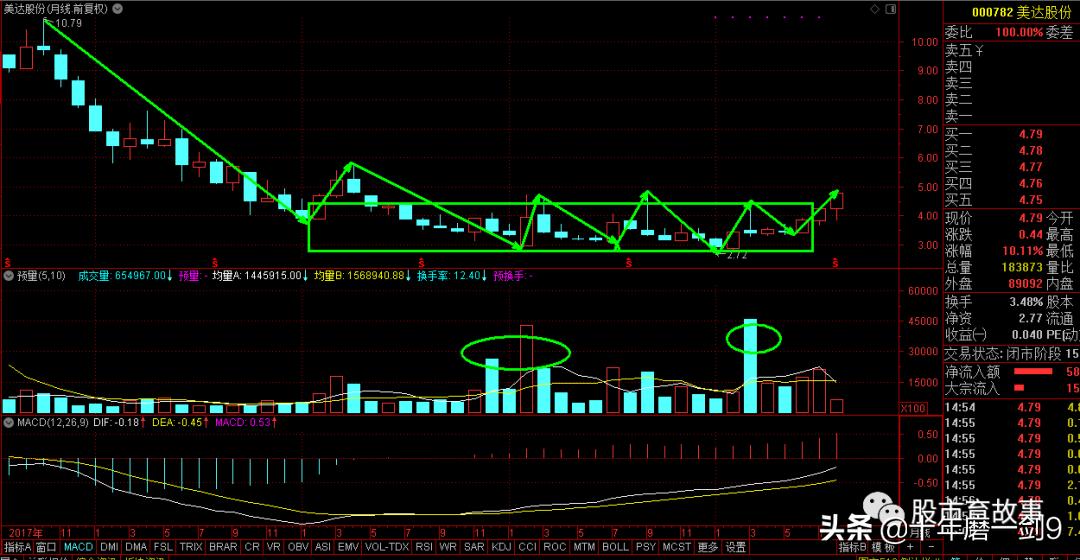Toggle the 指标A indicator group
The width and height of the screenshot is (1080, 560).
[17, 547]
